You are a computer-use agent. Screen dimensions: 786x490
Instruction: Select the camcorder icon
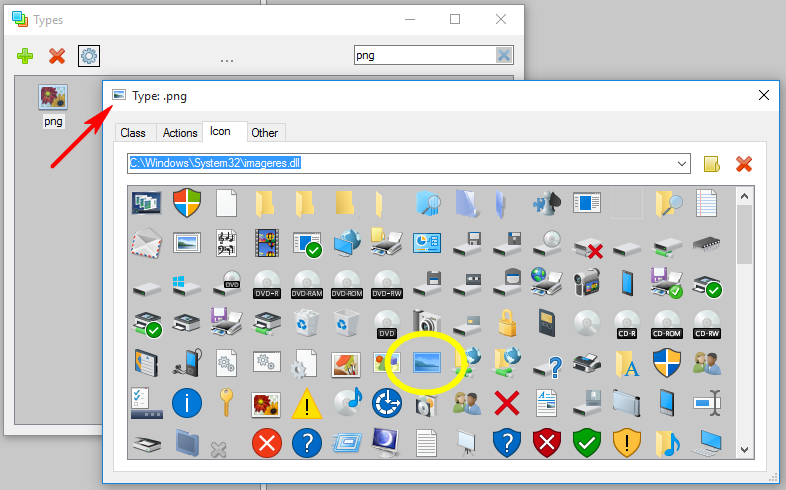pyautogui.click(x=587, y=283)
